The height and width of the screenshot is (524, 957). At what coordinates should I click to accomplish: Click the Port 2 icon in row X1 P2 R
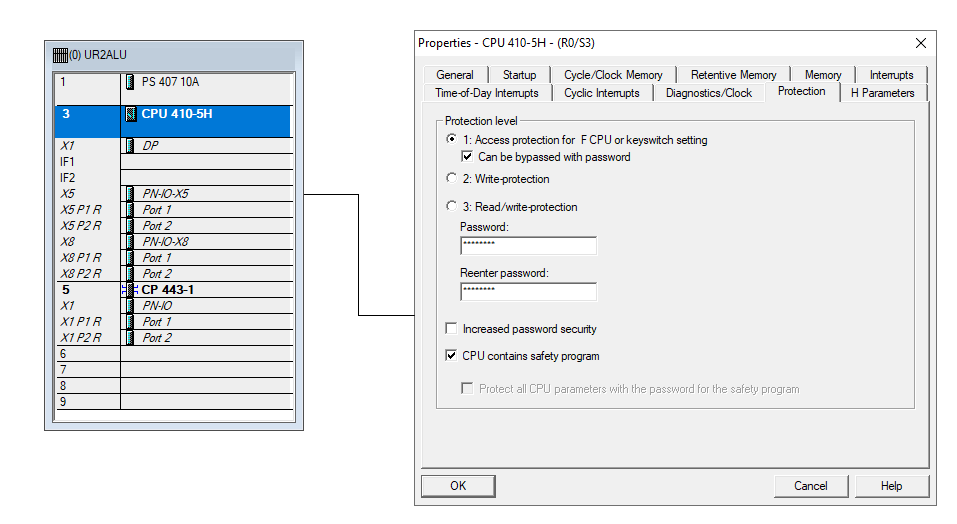click(130, 338)
